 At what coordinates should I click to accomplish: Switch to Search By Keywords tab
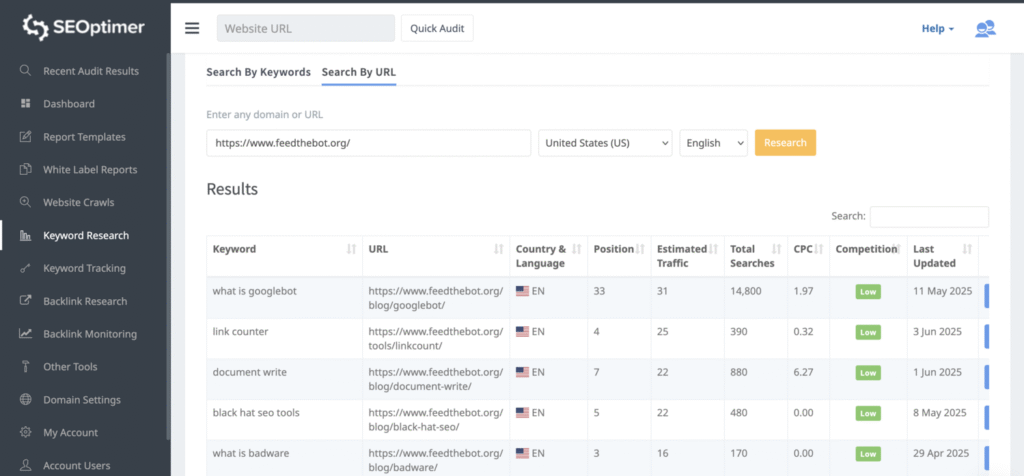click(x=259, y=72)
